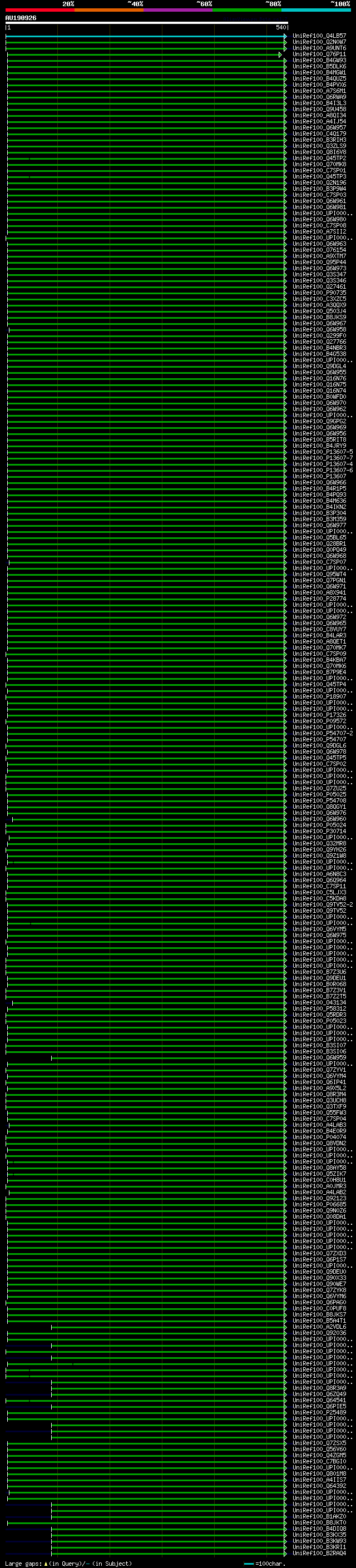Click hit label UniRef100_B4PVX6

[x=319, y=85]
